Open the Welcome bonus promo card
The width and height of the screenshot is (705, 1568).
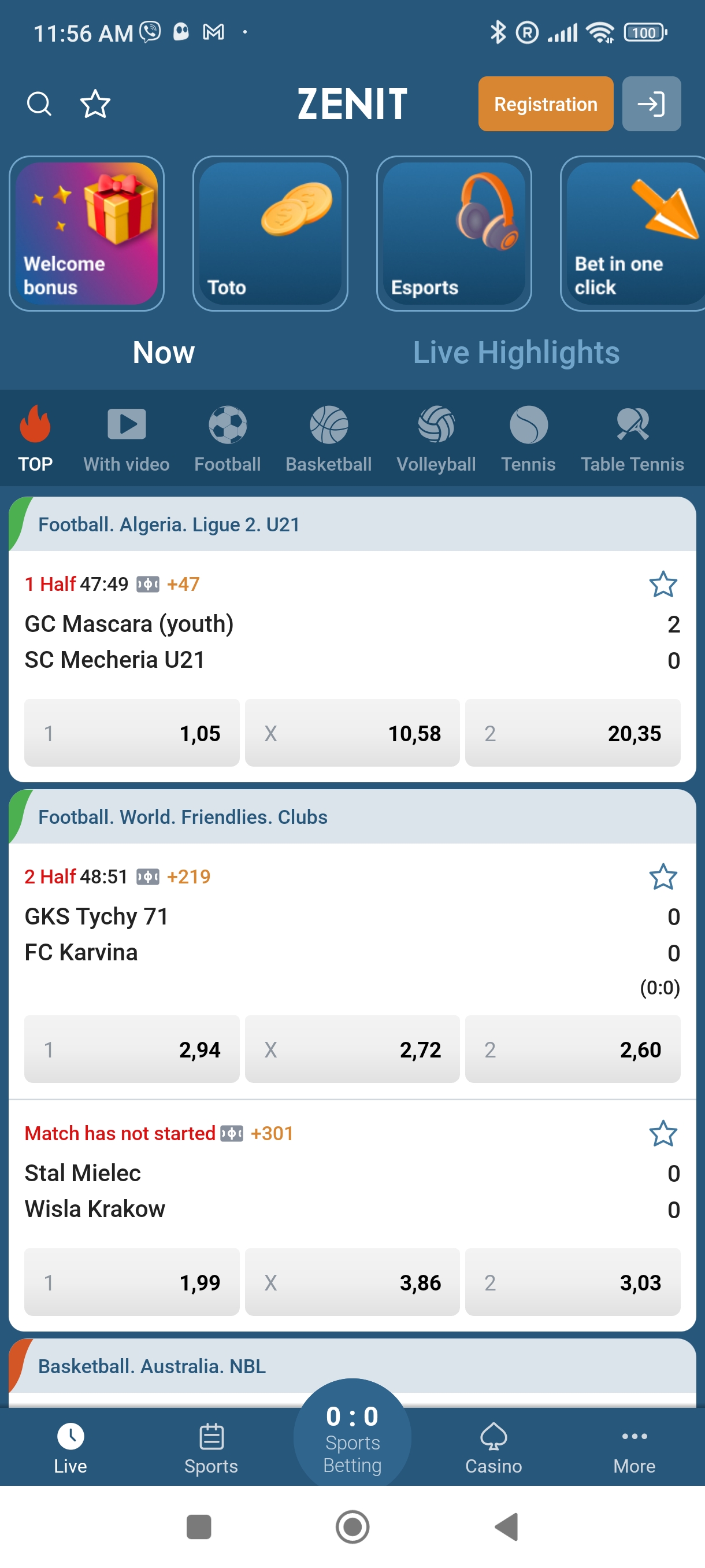tap(87, 234)
